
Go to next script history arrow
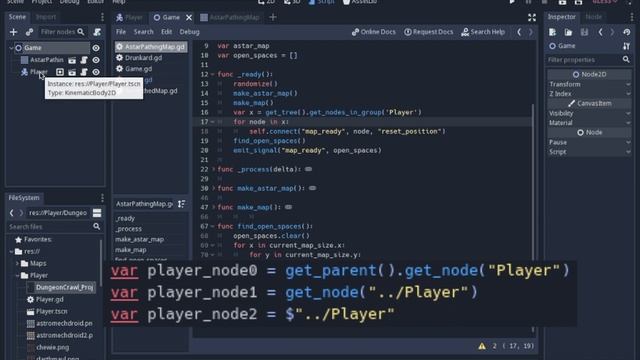[531, 32]
